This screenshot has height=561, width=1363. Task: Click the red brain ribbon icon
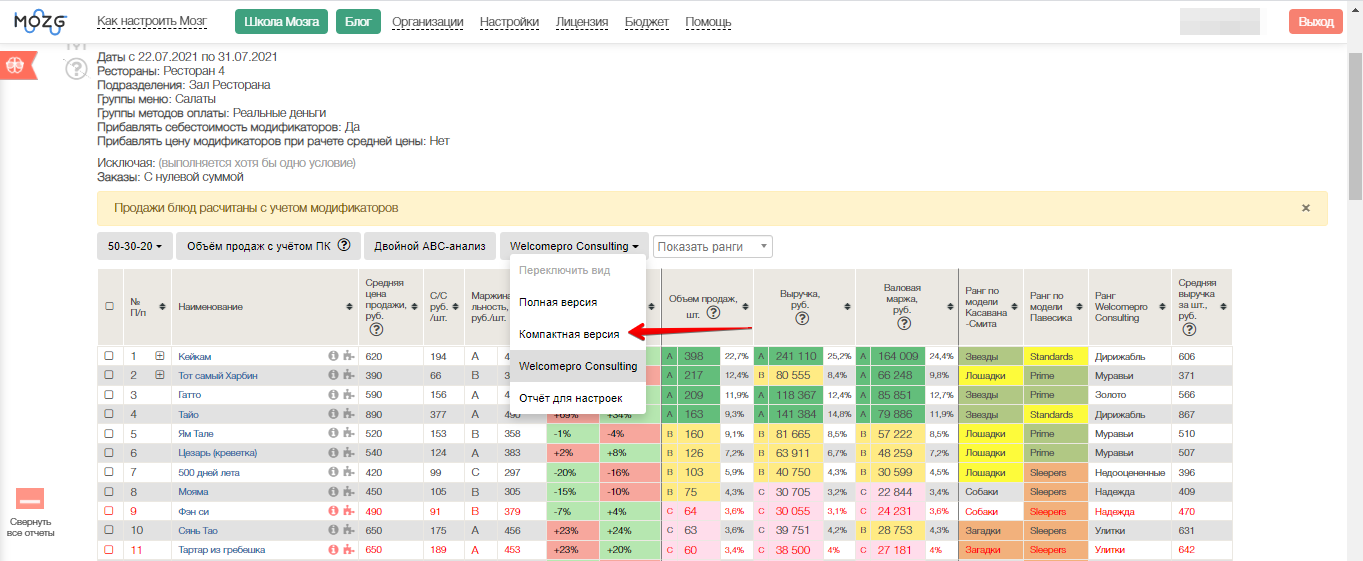(16, 64)
